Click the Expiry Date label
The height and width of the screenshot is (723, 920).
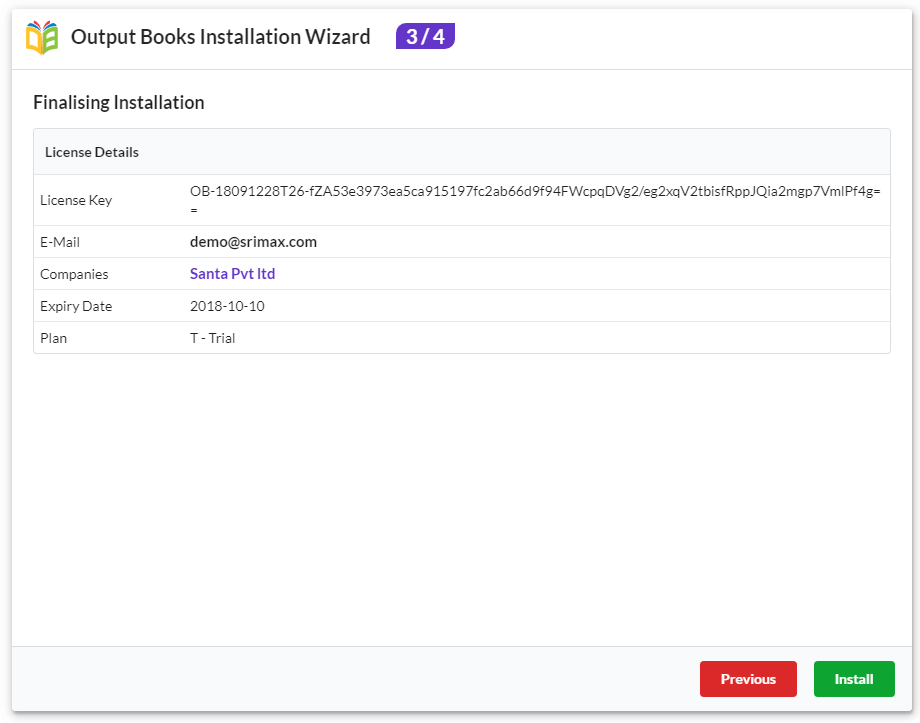[76, 306]
